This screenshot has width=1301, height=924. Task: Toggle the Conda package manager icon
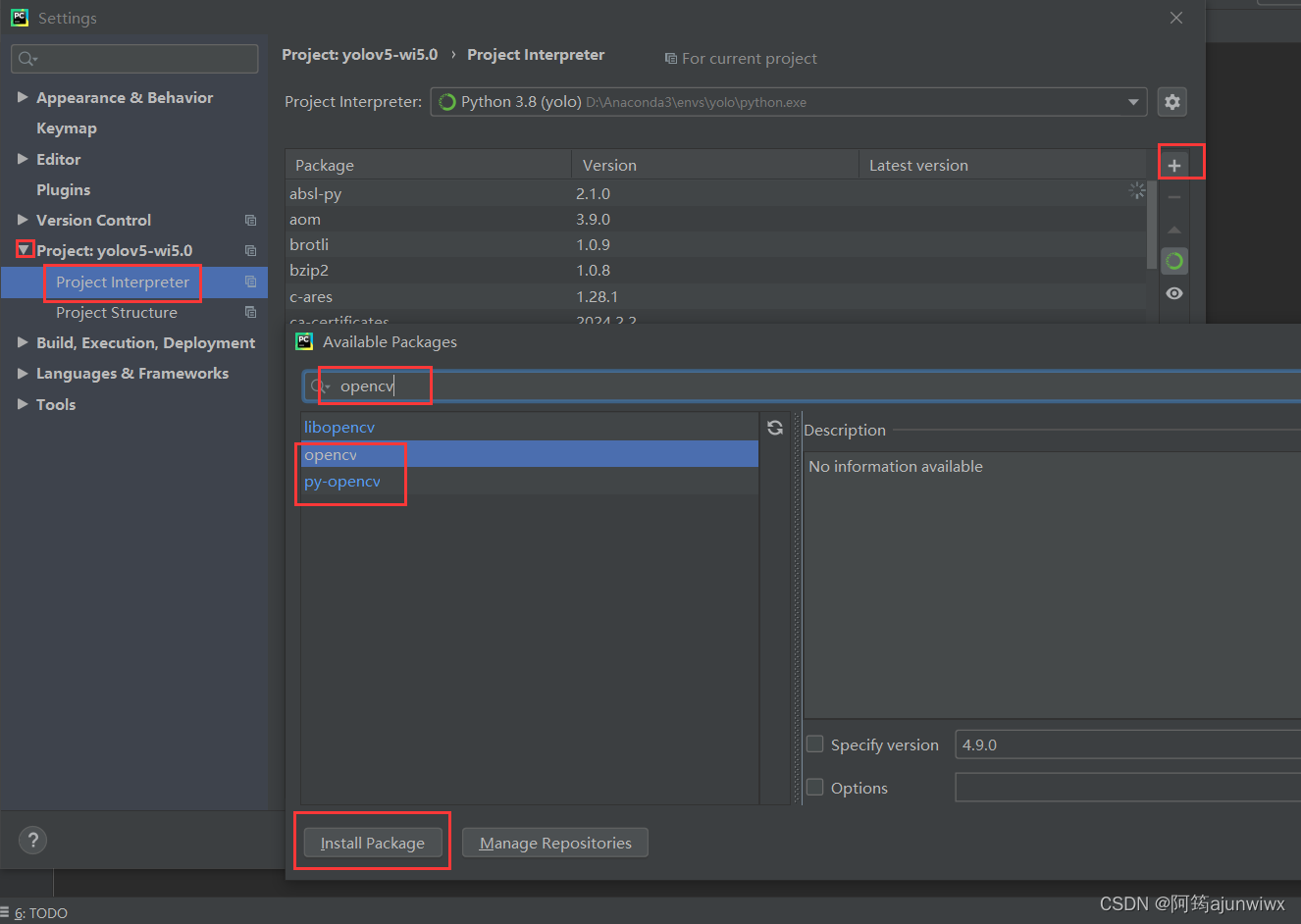[x=1174, y=261]
